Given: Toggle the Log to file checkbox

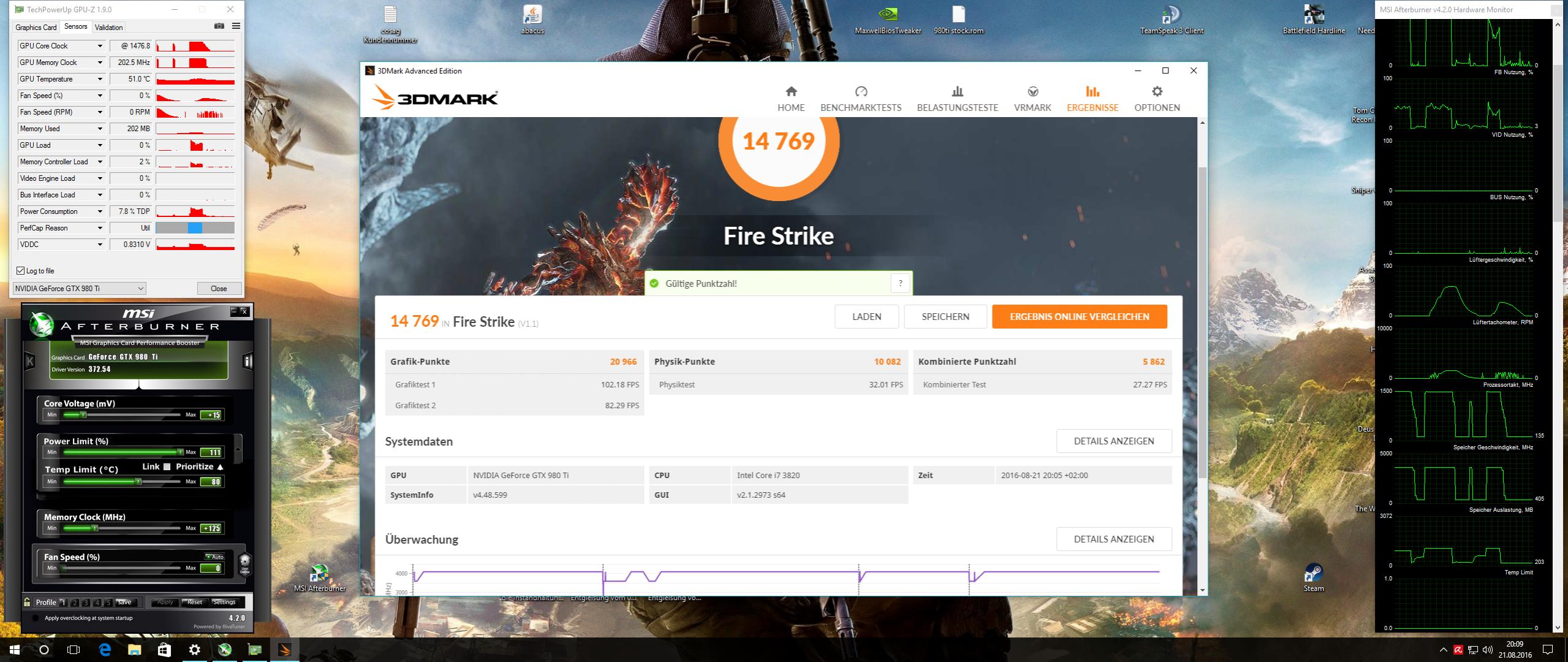Looking at the screenshot, I should (x=21, y=270).
